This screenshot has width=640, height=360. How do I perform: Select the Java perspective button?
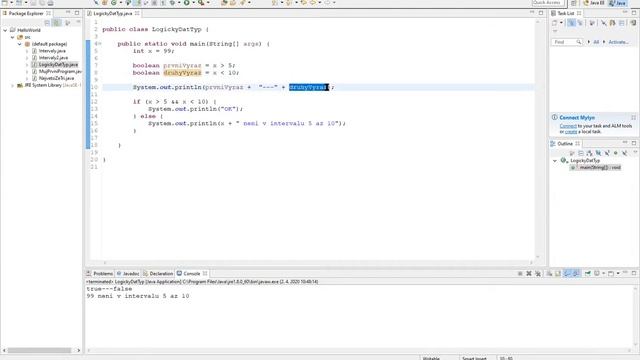(618, 3)
